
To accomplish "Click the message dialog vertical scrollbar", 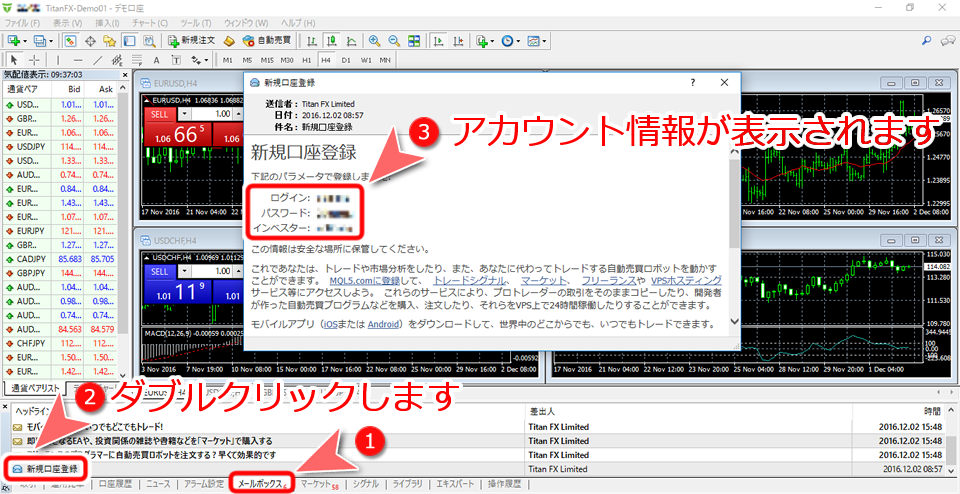I will (734, 236).
